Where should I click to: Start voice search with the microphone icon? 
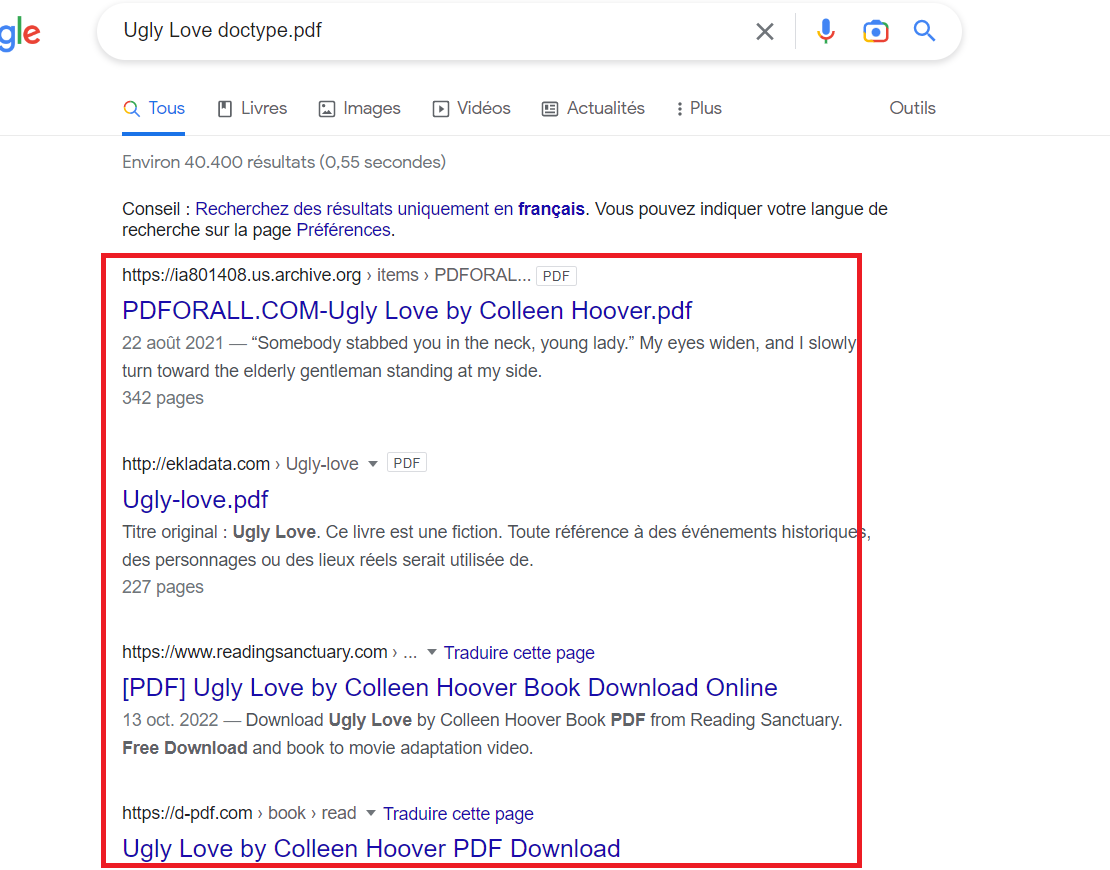click(825, 31)
